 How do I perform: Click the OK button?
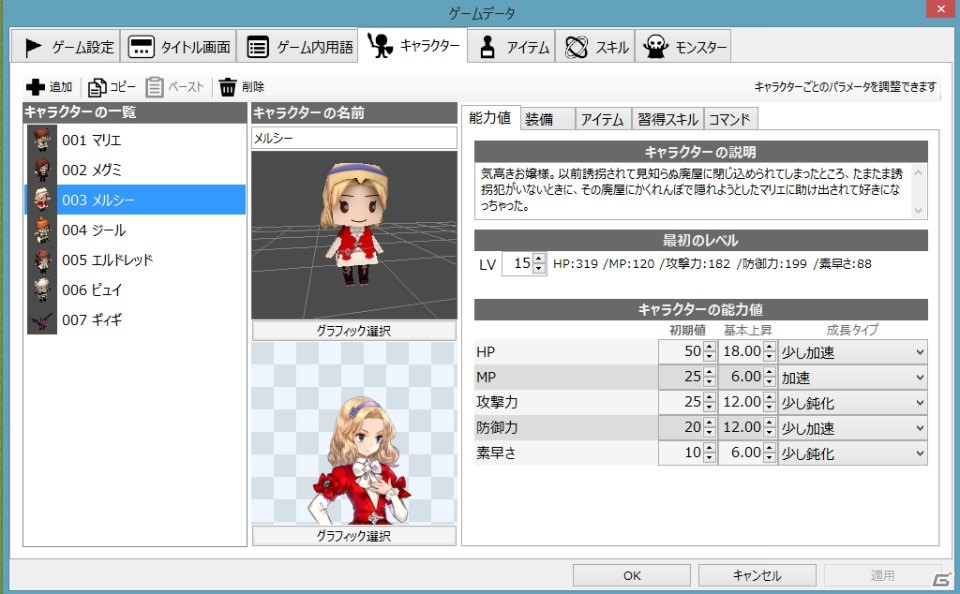coord(631,576)
